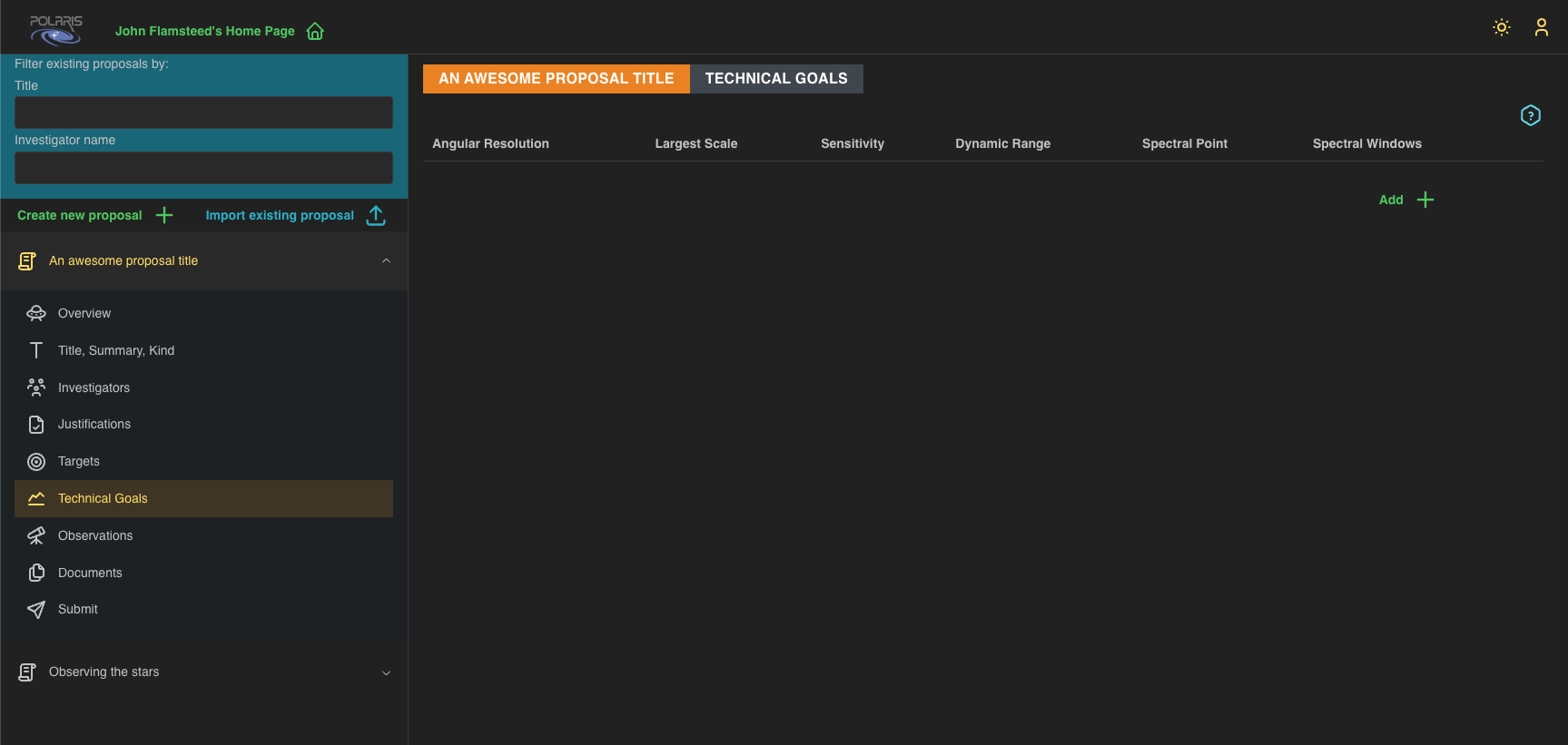Click the Documents files icon

(x=36, y=573)
